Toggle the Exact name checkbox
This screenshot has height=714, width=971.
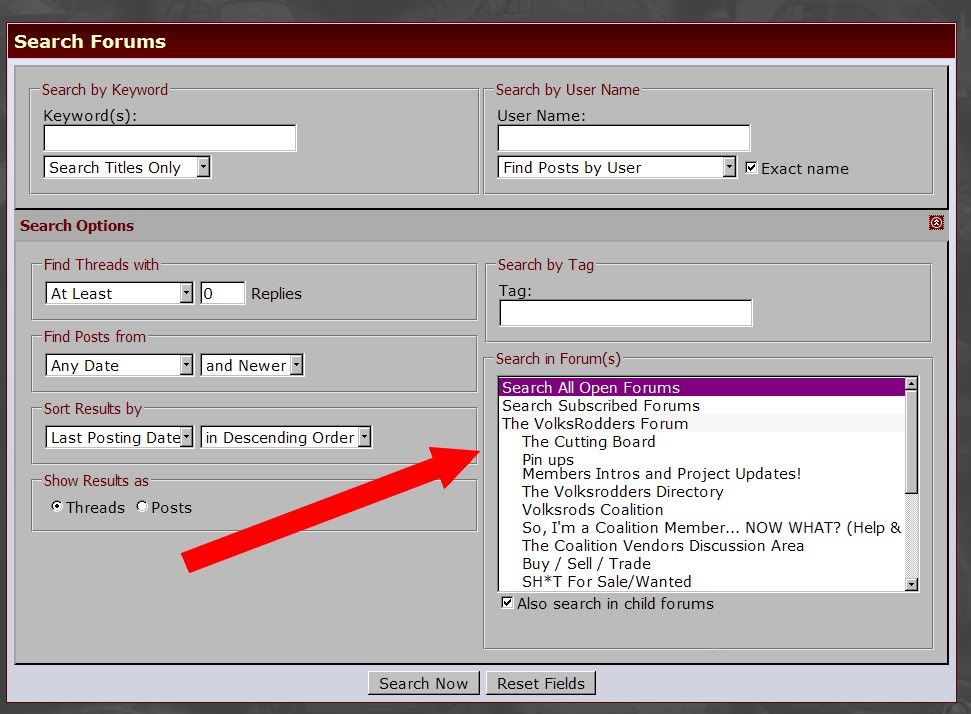(751, 167)
